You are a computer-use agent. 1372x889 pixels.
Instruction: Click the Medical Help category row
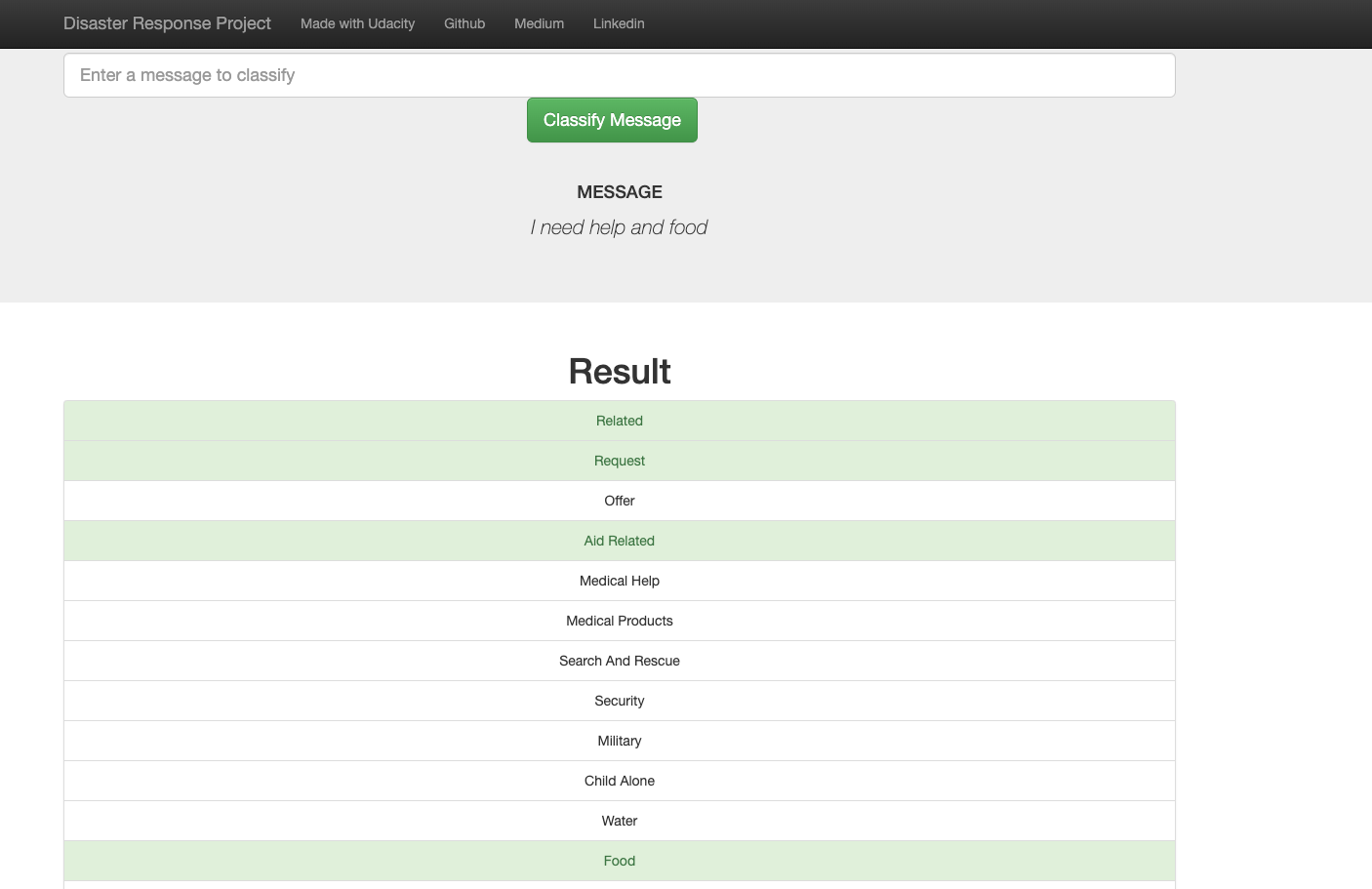tap(619, 580)
